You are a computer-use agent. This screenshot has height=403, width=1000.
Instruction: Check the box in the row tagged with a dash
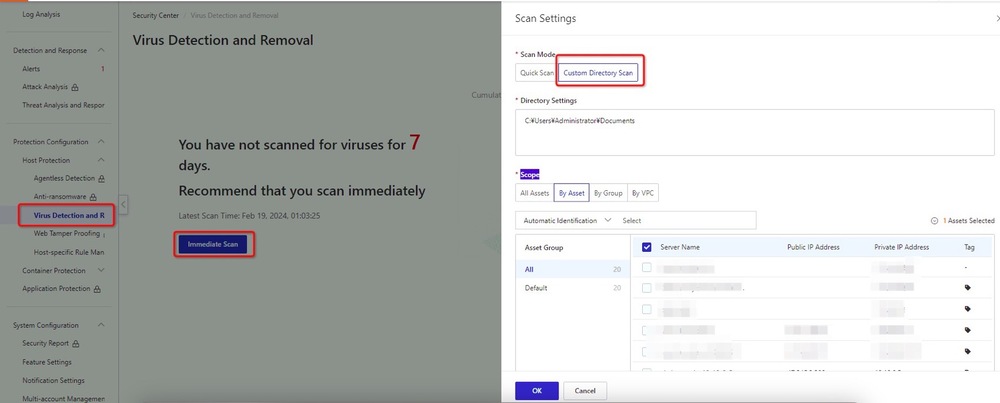pos(647,267)
